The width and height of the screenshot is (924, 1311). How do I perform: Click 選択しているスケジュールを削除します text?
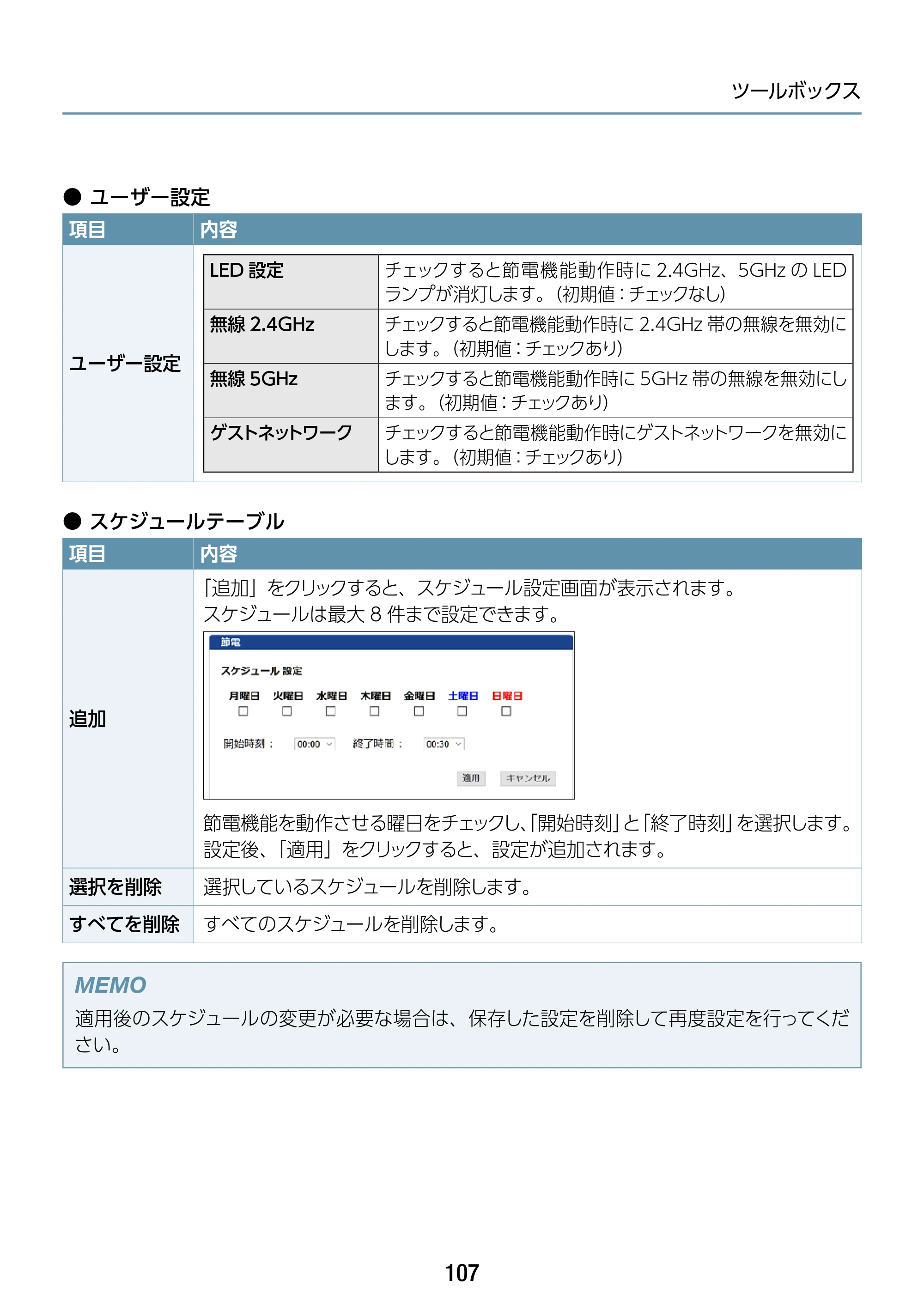coord(368,887)
